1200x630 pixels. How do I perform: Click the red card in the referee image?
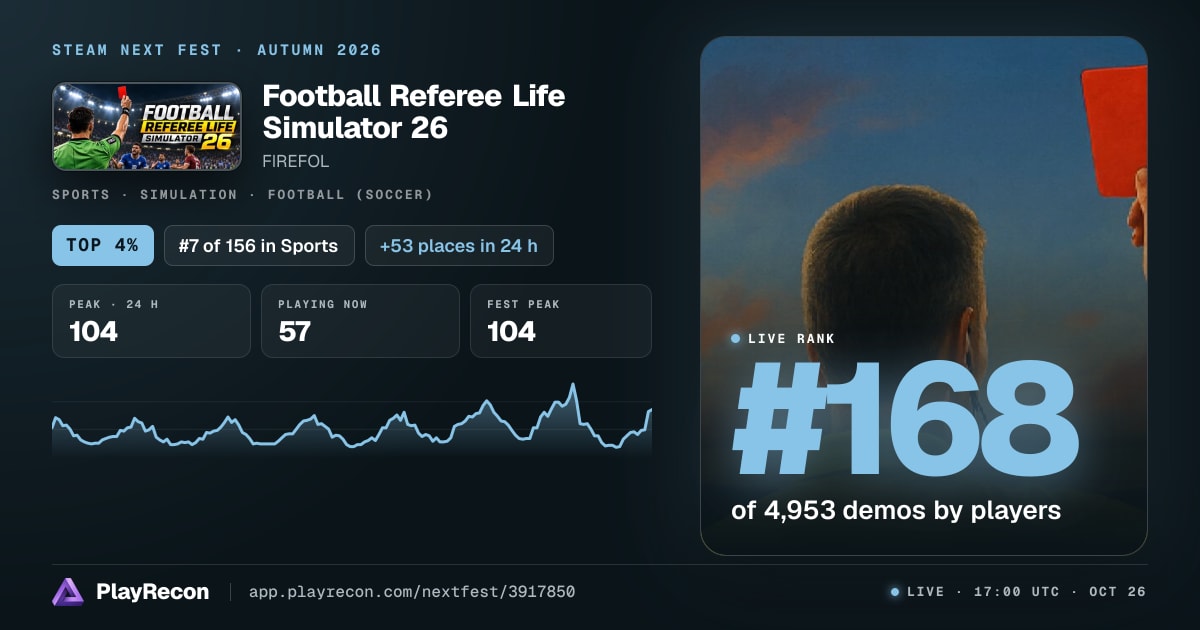1114,131
